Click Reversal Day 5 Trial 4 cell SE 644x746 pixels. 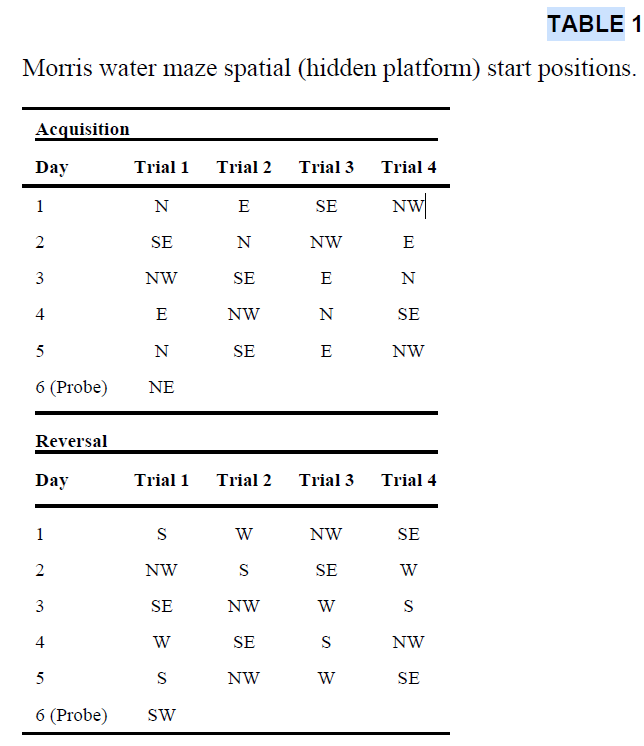point(408,678)
